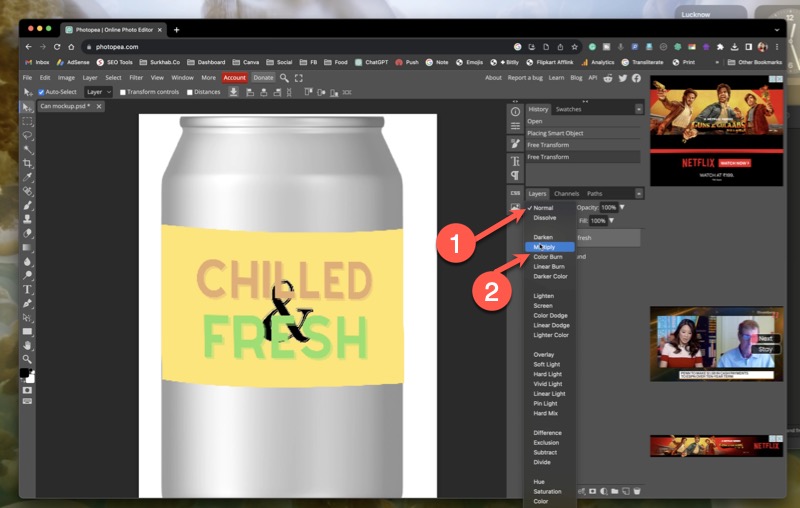Open the Report a bug link
Image resolution: width=800 pixels, height=508 pixels.
pyautogui.click(x=525, y=78)
